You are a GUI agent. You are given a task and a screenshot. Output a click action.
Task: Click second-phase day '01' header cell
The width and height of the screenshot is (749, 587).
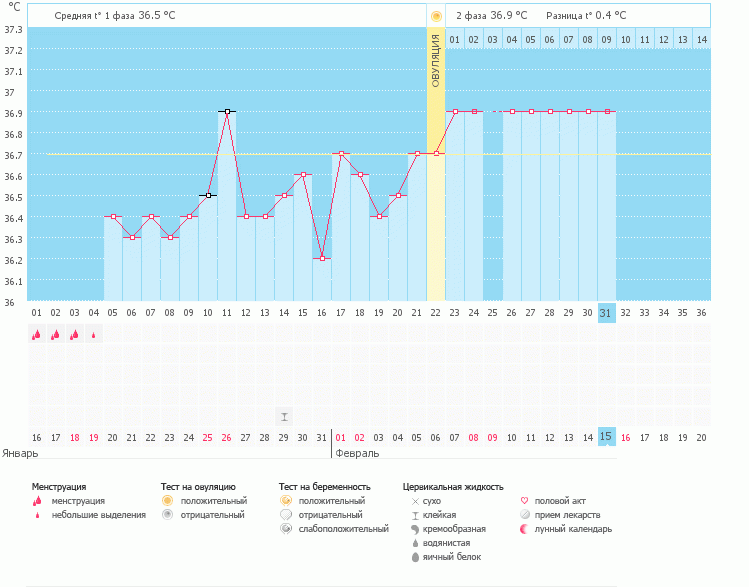click(x=455, y=40)
